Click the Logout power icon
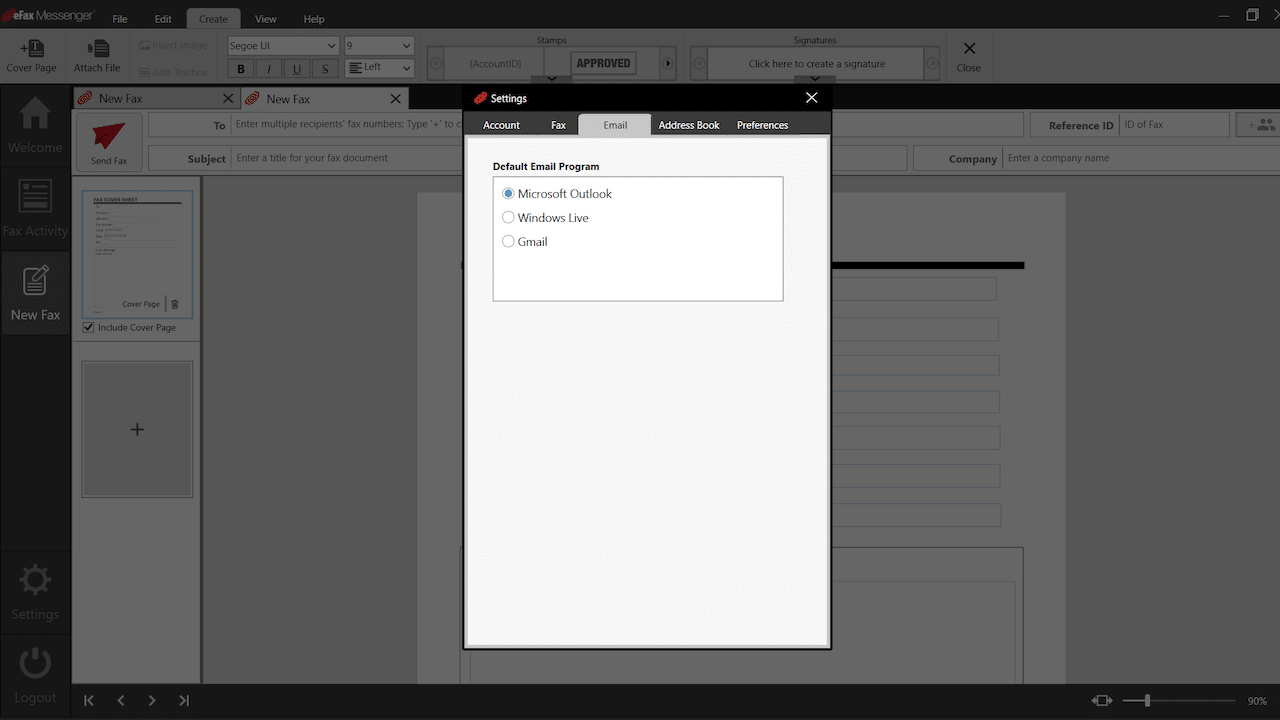The image size is (1280, 720). (x=35, y=661)
